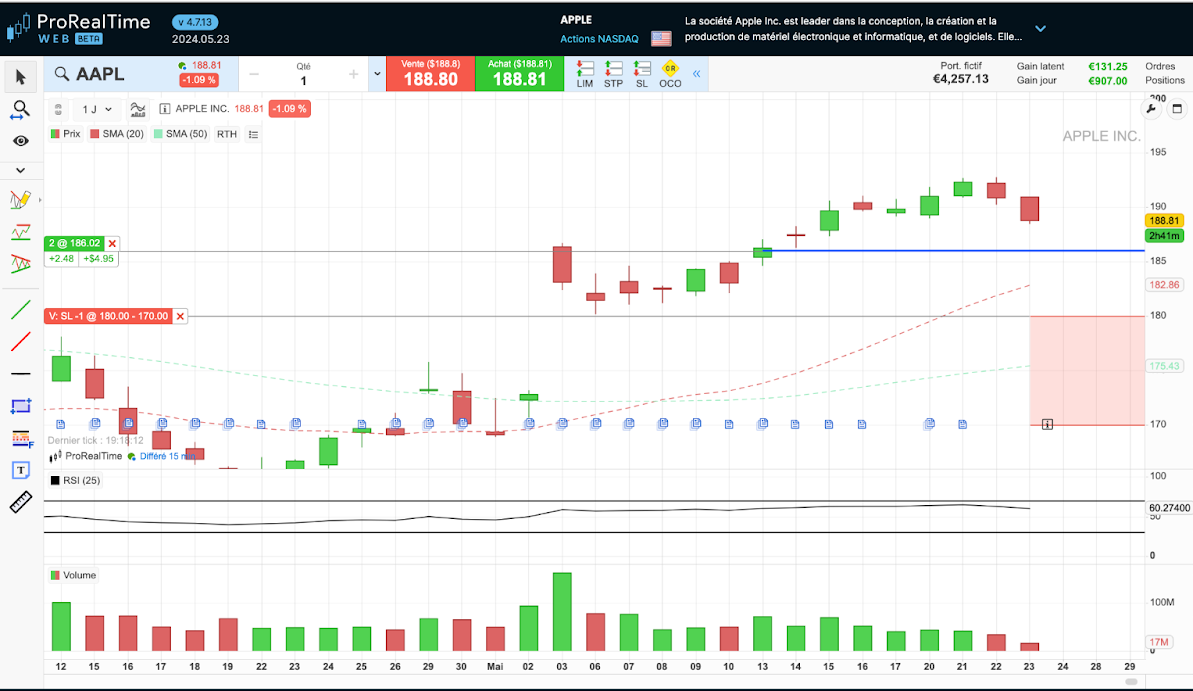This screenshot has width=1193, height=691.
Task: Click the SMA 175.43 axis label
Action: point(1164,366)
